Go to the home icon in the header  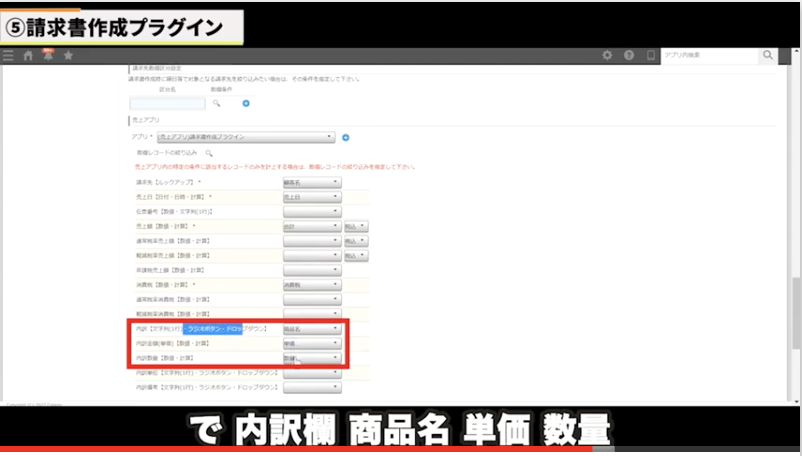tap(28, 56)
